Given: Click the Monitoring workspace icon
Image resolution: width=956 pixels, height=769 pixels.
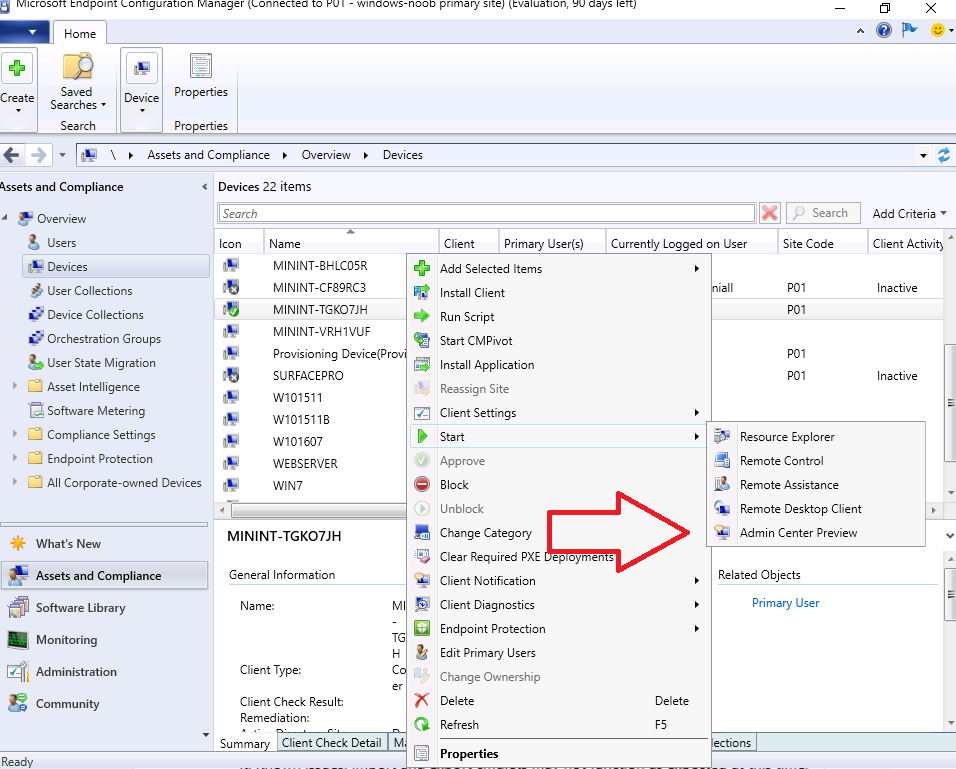Looking at the screenshot, I should pos(18,640).
